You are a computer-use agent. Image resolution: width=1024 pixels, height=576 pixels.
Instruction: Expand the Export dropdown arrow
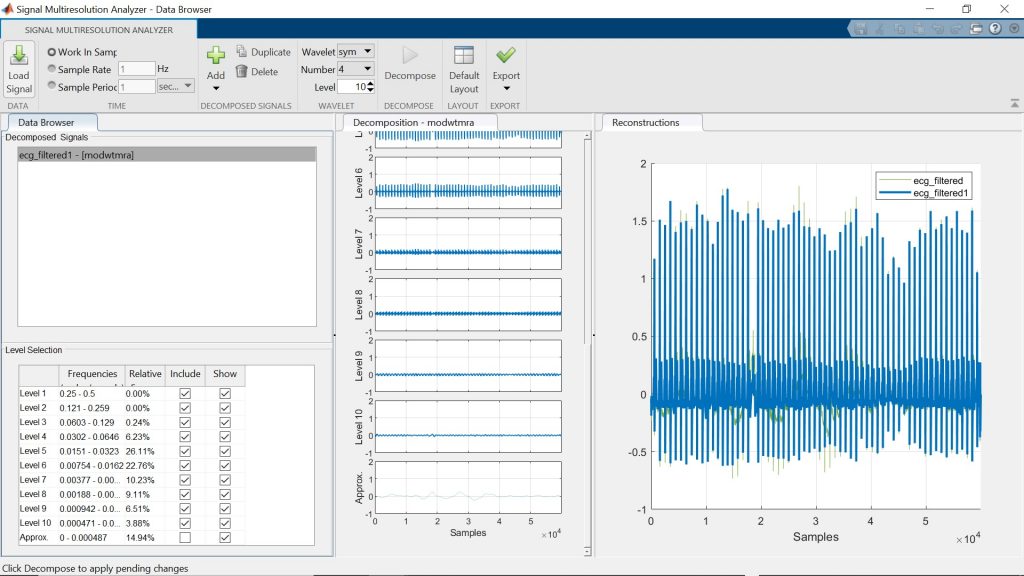click(506, 89)
